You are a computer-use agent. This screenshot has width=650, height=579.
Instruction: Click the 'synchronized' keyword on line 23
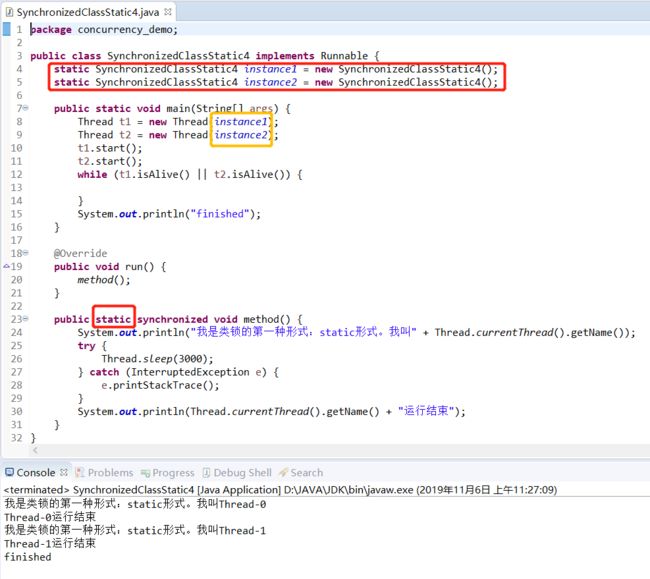pos(172,319)
